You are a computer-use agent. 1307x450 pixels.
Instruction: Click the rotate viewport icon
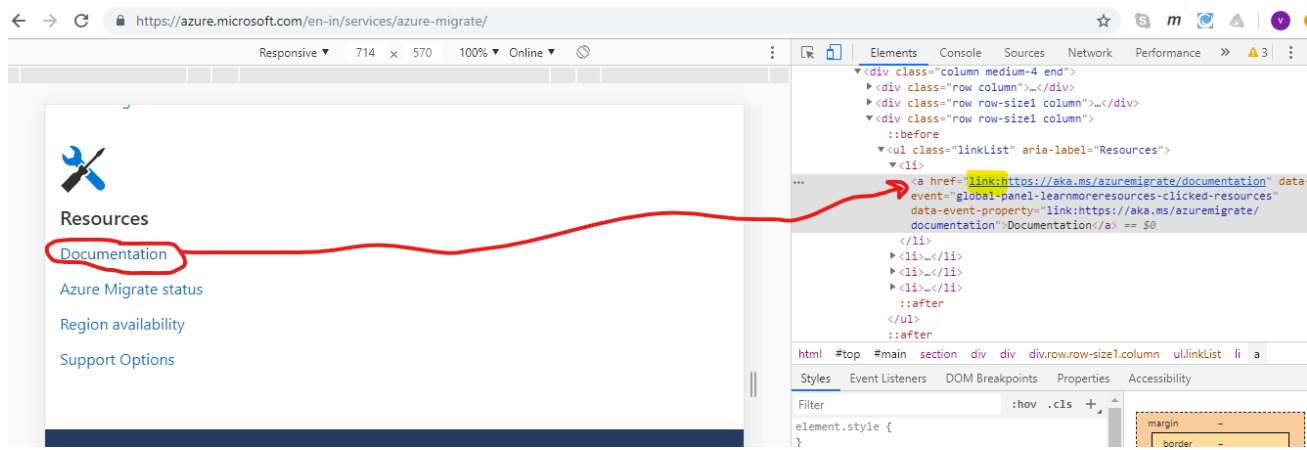[x=585, y=52]
